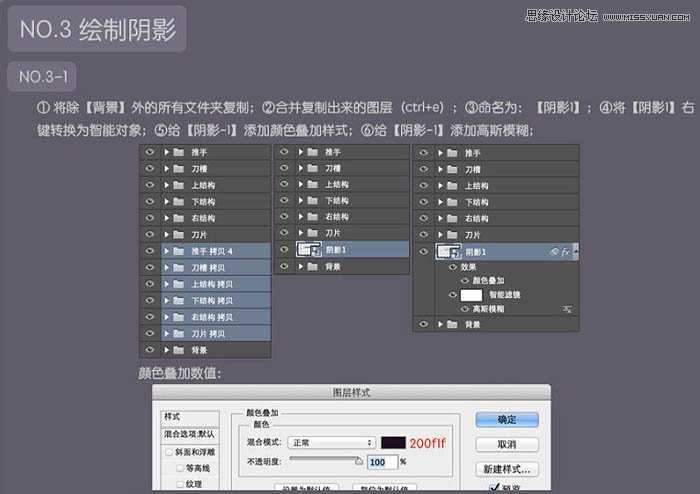Screen dimensions: 700x494
Task: Expand the 下结构 拷贝 group arrow
Action: tap(167, 301)
